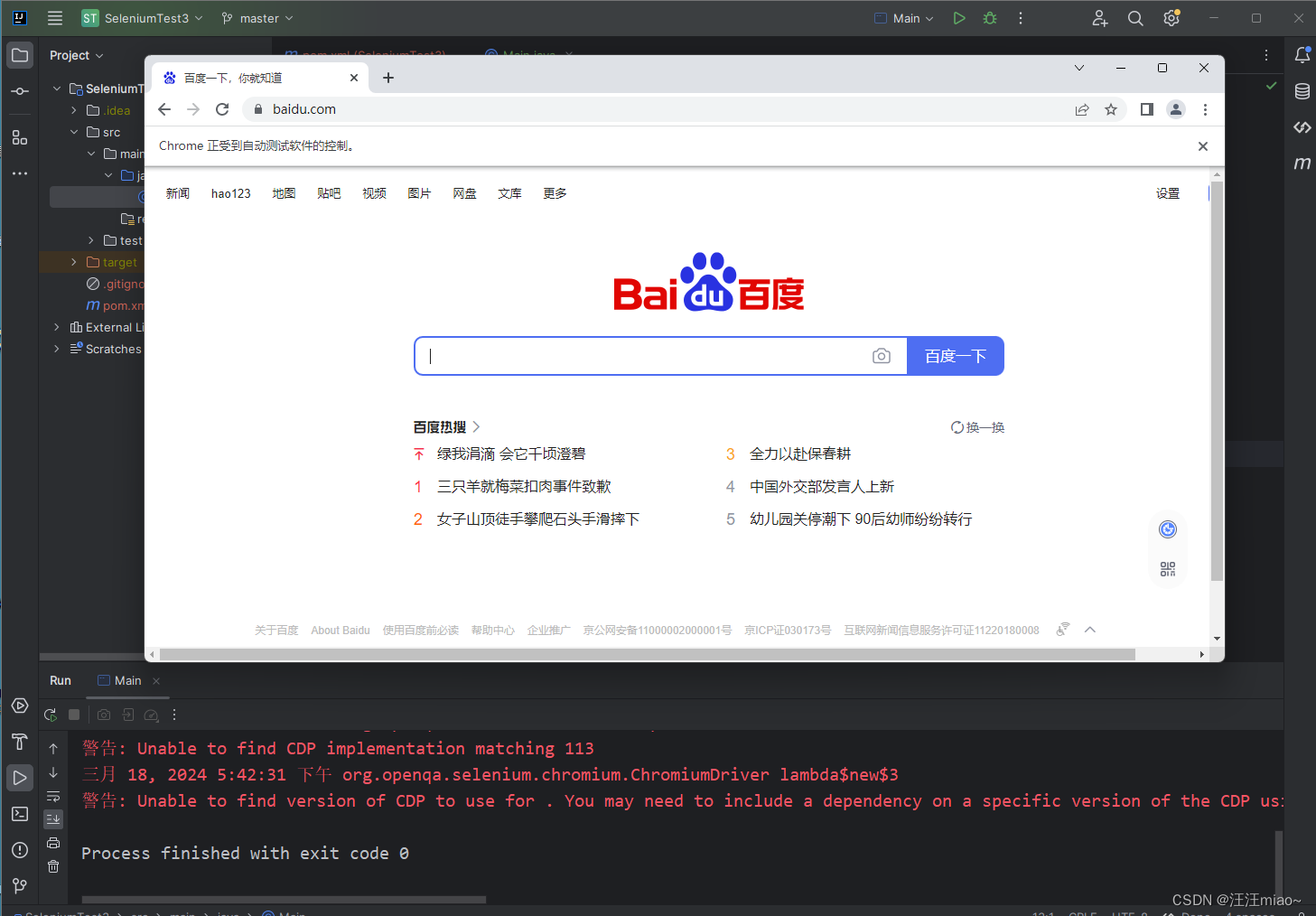Clear all console output trash icon

pyautogui.click(x=53, y=866)
